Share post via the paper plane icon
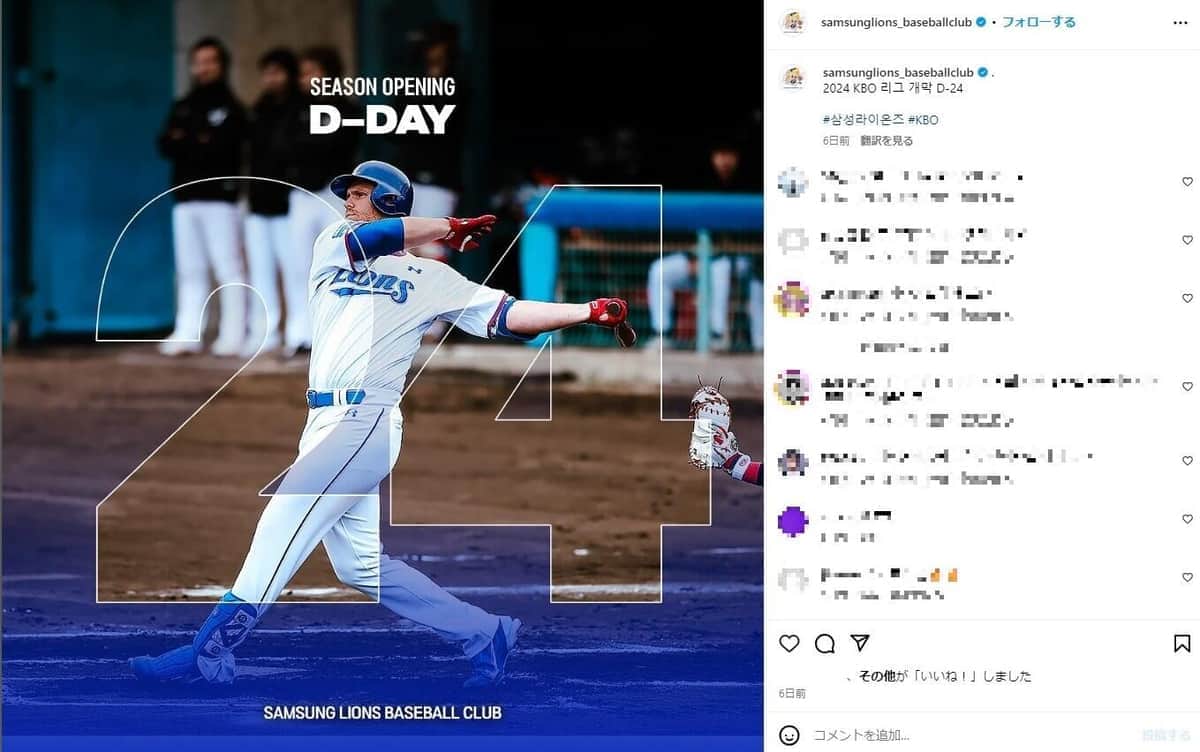The image size is (1200, 752). tap(860, 643)
